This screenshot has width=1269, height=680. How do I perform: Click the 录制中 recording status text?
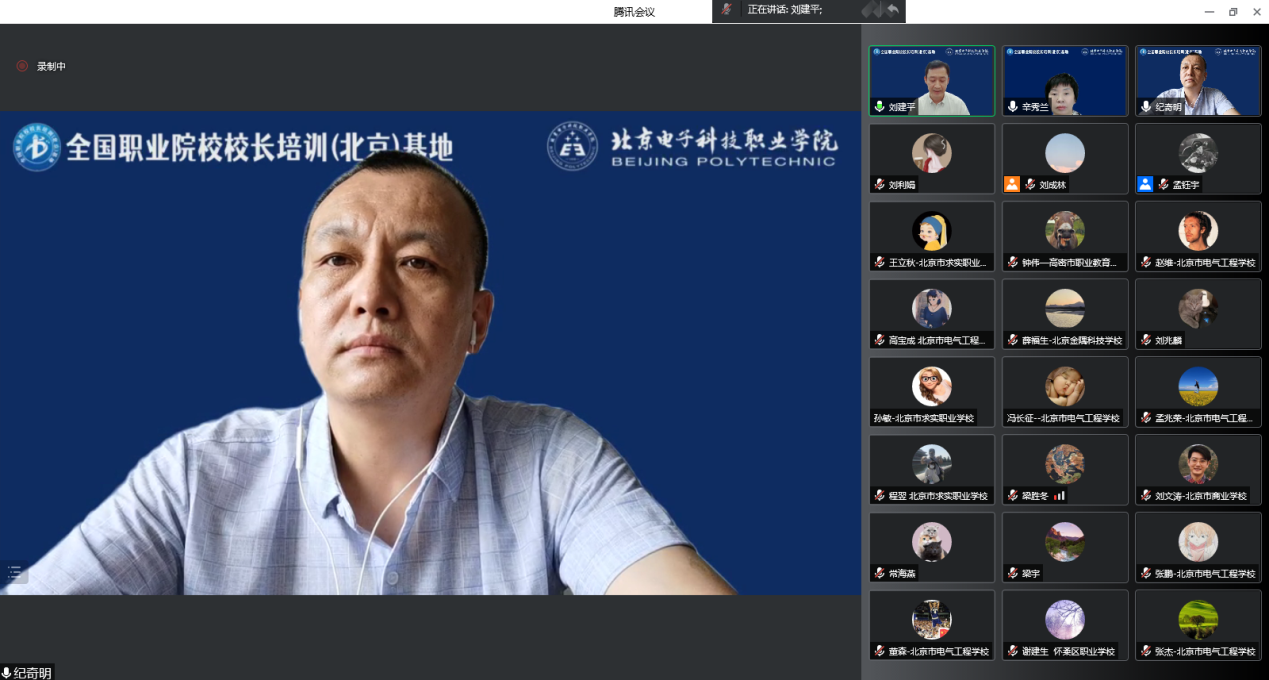coord(51,66)
